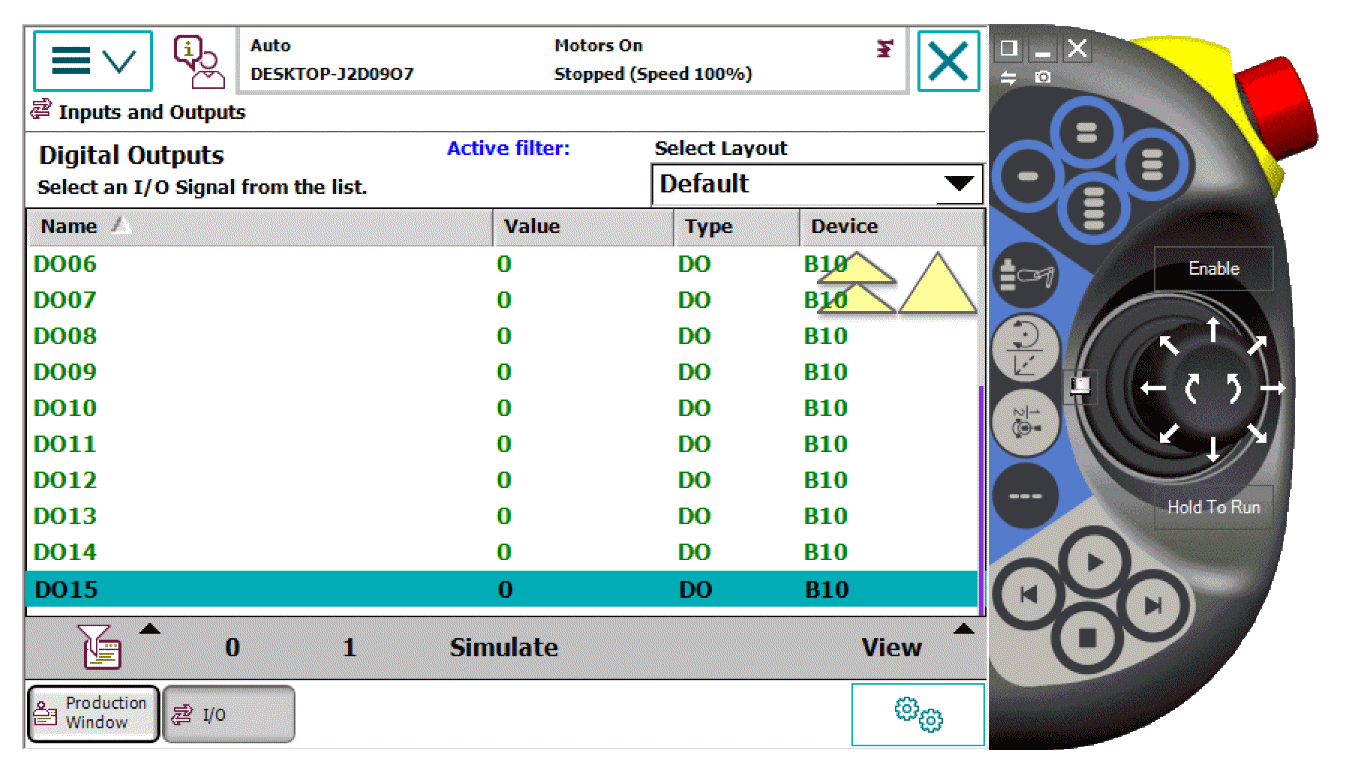
Task: Open the main hamburger menu
Action: (92, 61)
